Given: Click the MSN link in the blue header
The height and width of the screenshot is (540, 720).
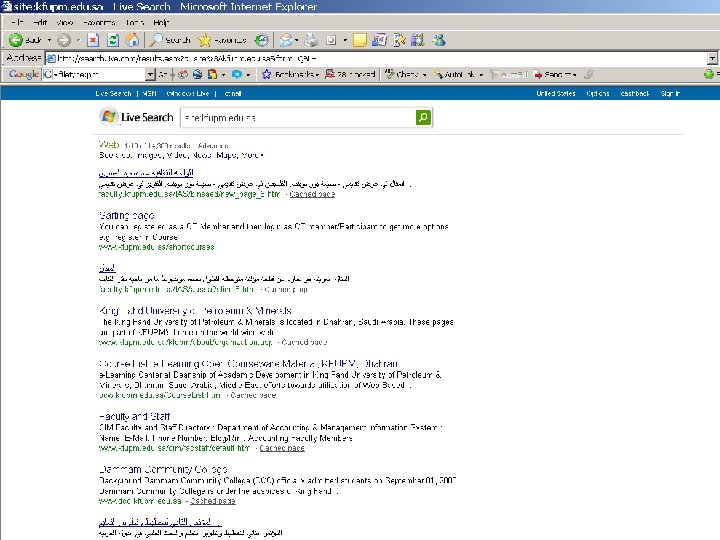Looking at the screenshot, I should click(x=149, y=93).
